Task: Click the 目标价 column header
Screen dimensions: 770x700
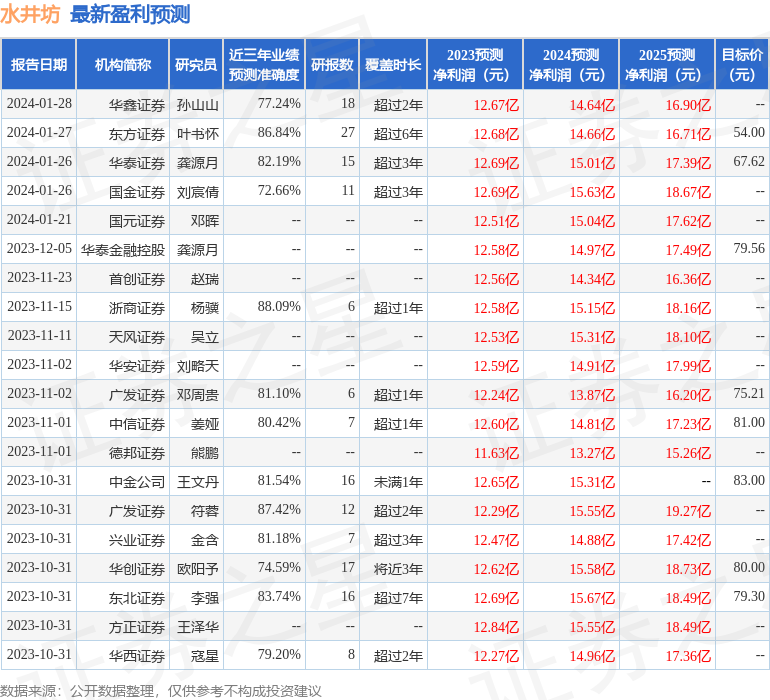Action: pyautogui.click(x=742, y=65)
